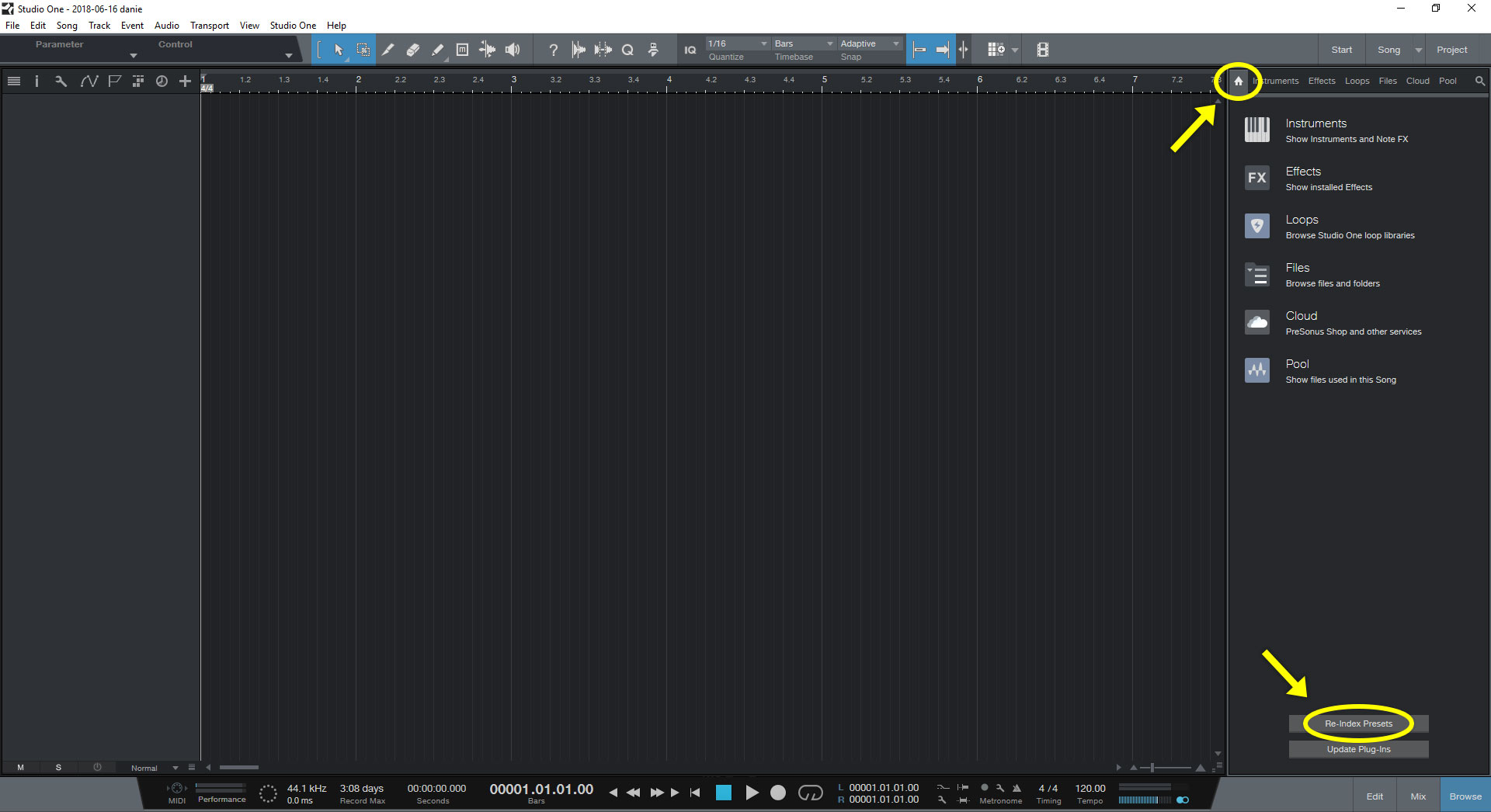Screen dimensions: 1491x812
Task: Click the Pool waveform icon
Action: point(1256,370)
